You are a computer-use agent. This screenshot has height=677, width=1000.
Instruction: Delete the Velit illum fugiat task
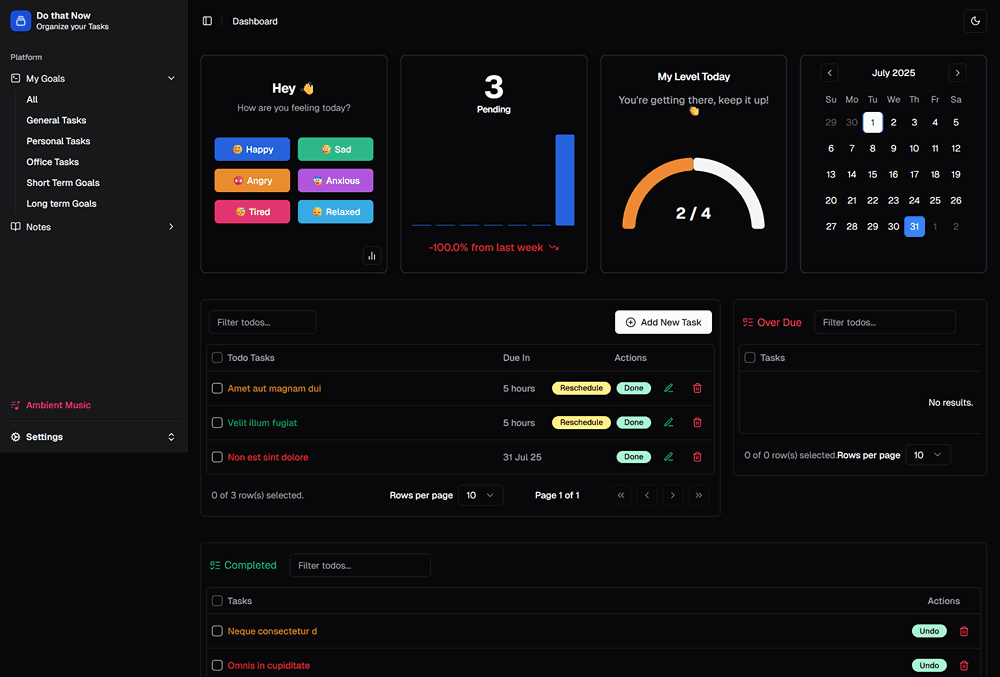tap(697, 423)
